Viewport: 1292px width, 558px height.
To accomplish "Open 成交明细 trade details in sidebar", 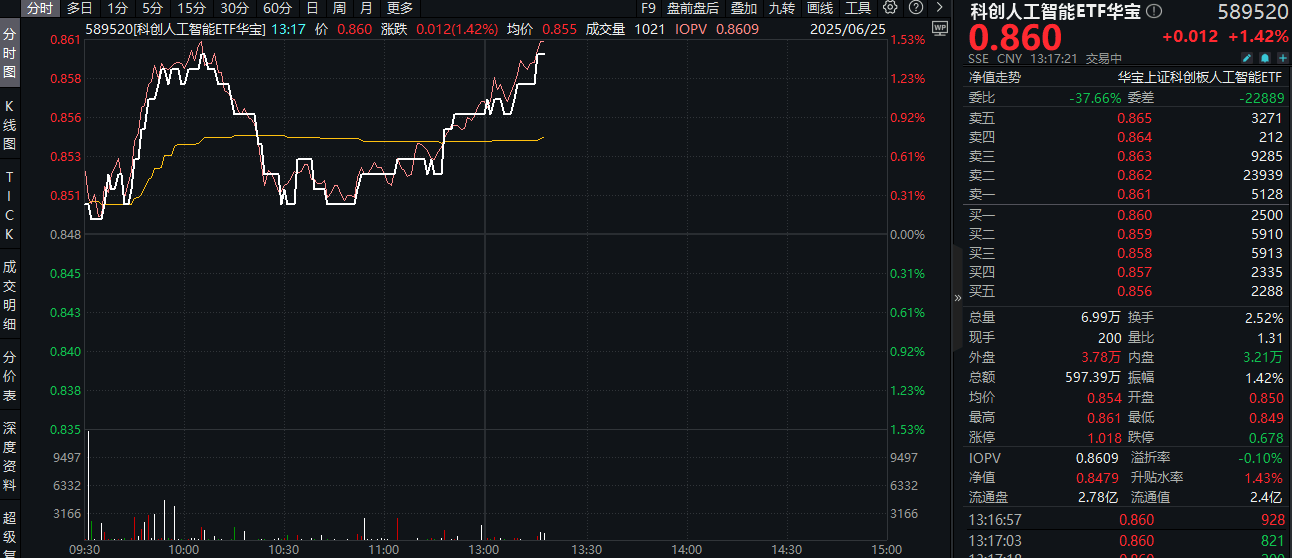I will tap(10, 296).
